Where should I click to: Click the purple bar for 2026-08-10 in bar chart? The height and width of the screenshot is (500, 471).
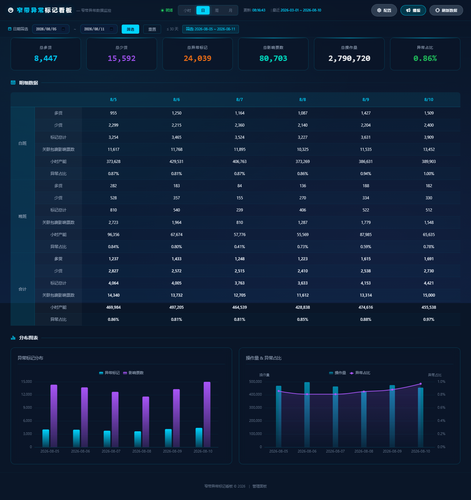(207, 414)
